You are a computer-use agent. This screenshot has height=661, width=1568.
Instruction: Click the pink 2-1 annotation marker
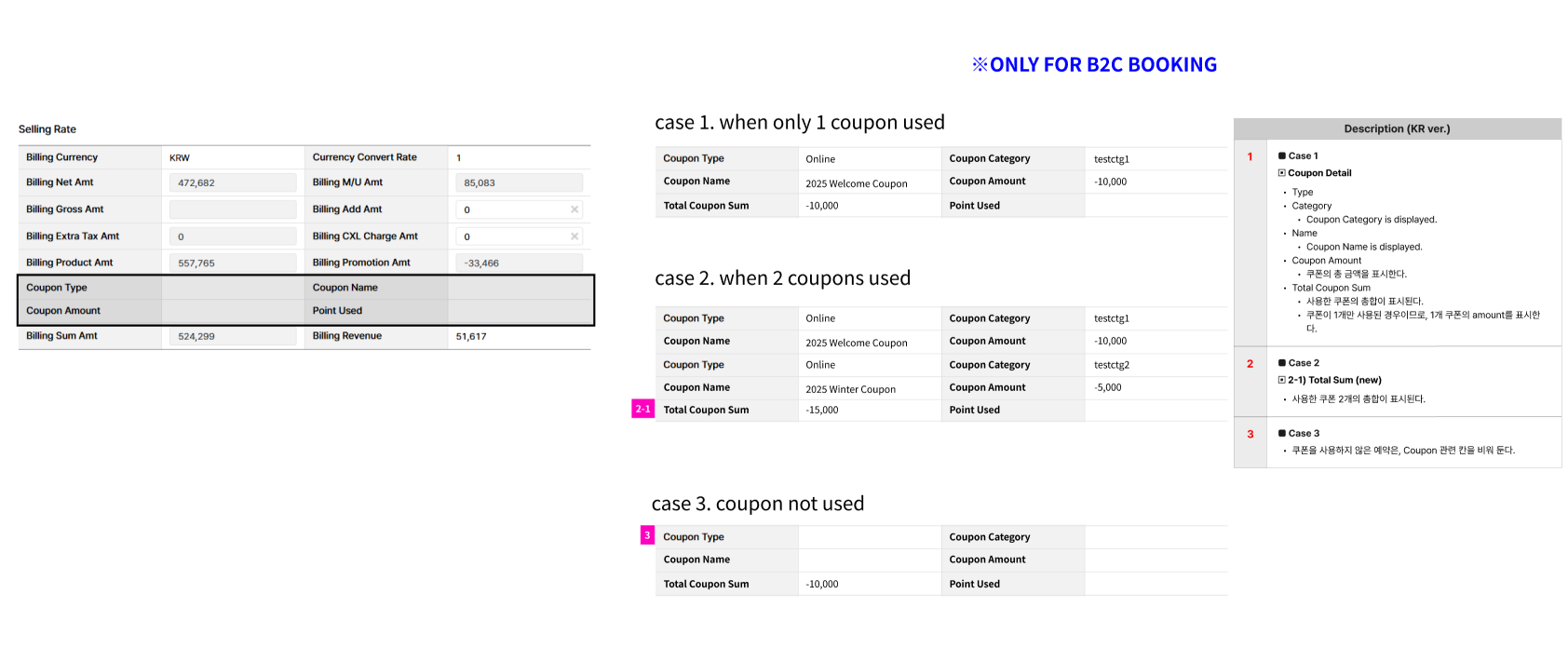coord(642,409)
